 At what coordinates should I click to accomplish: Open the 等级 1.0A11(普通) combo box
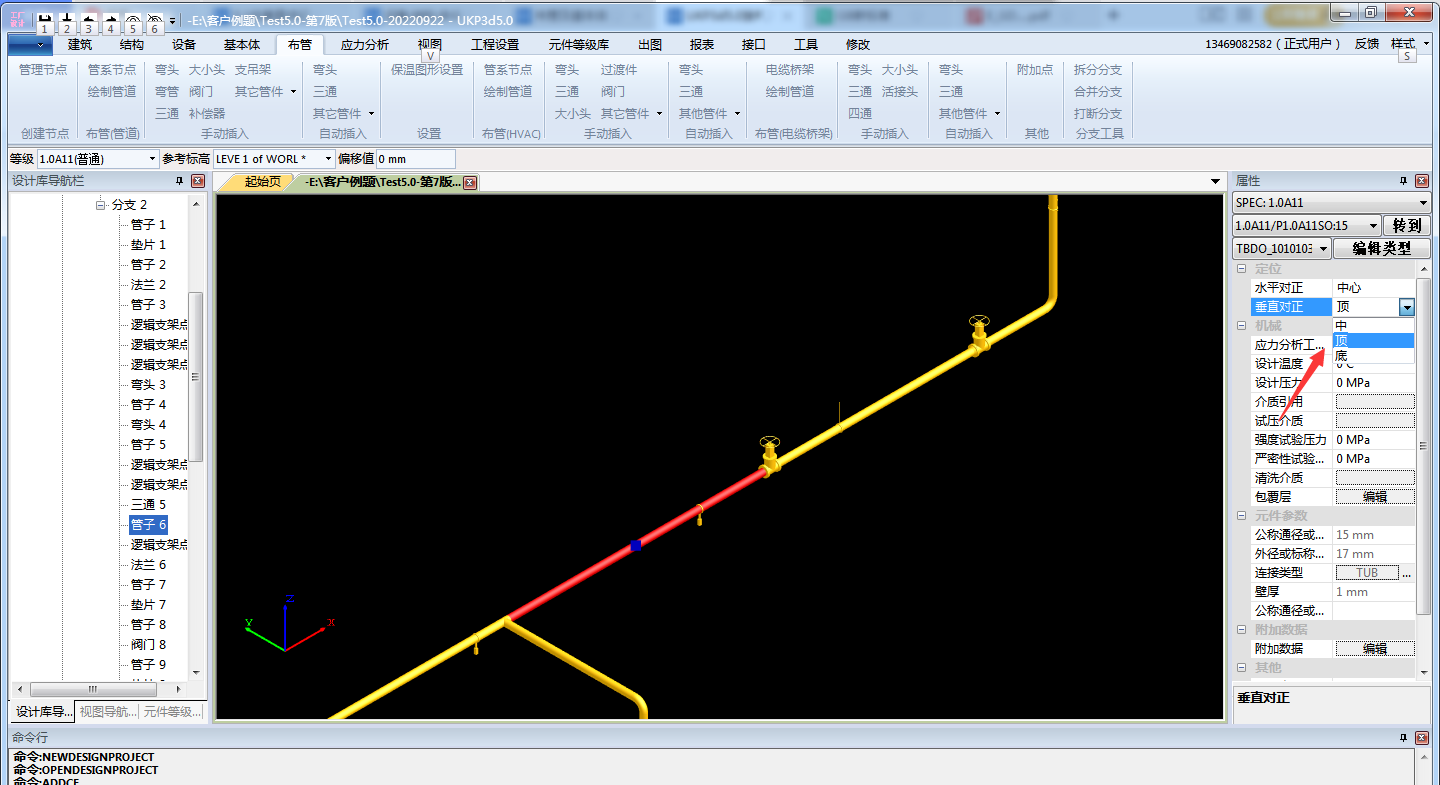(98, 159)
